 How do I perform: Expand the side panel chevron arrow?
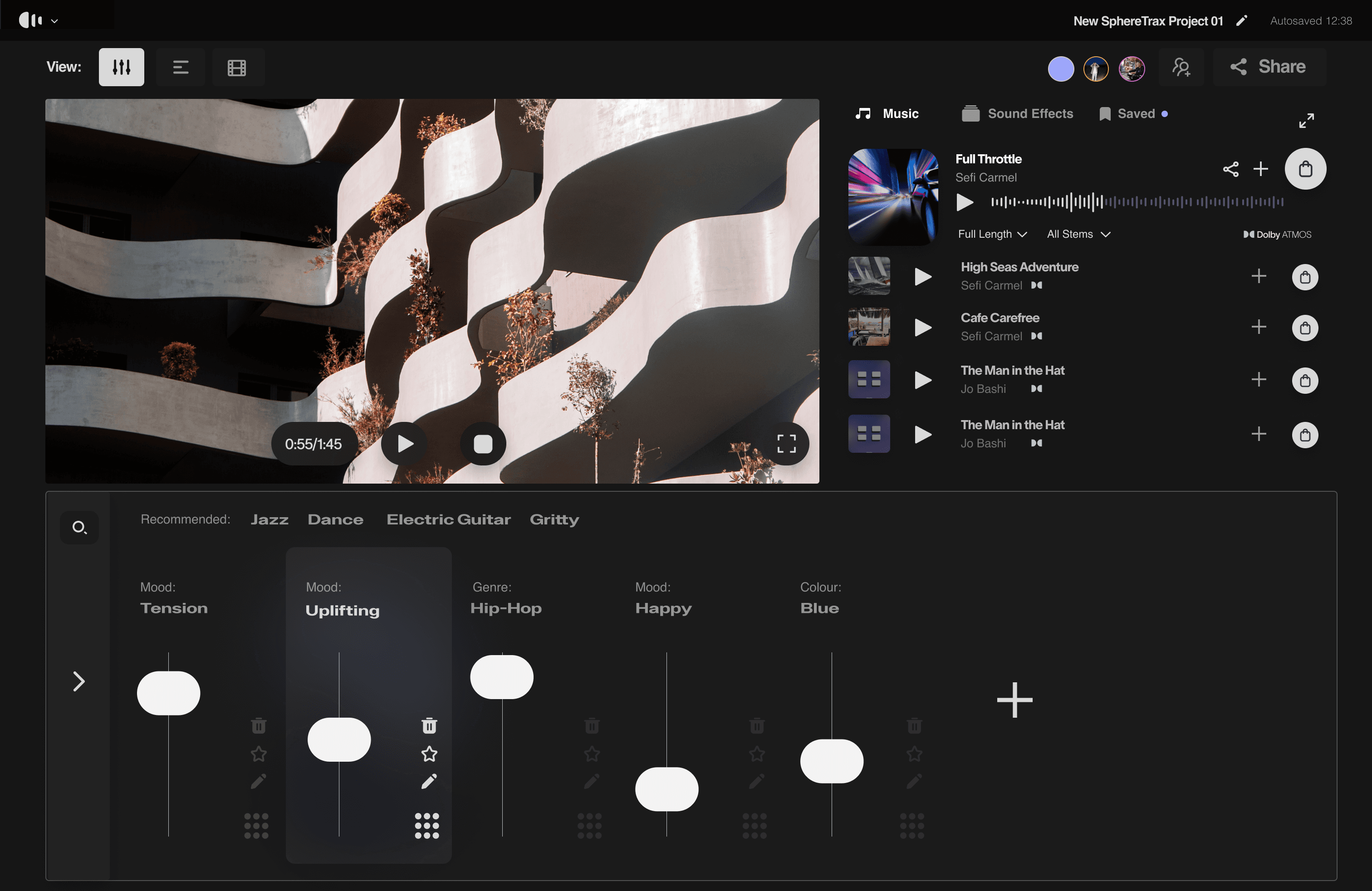[79, 681]
